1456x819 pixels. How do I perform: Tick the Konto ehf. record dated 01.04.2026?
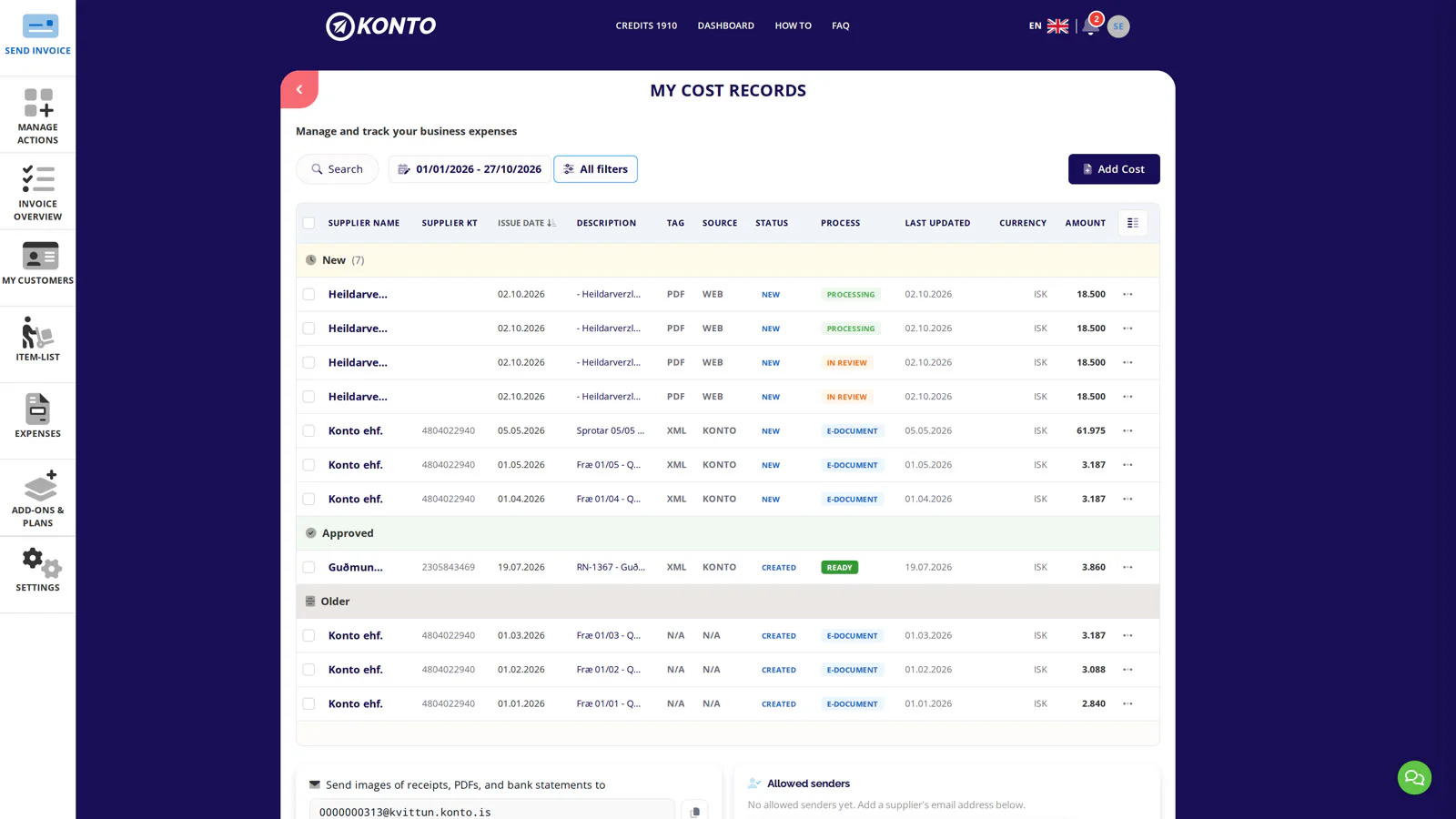308,499
